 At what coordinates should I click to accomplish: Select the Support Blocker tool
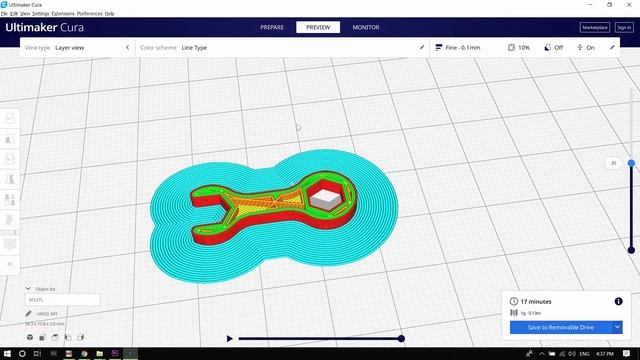click(10, 220)
